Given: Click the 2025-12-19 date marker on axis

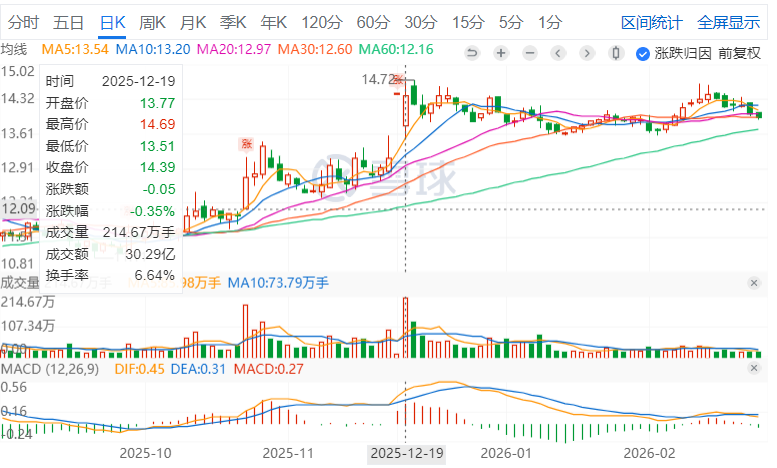Looking at the screenshot, I should (407, 453).
